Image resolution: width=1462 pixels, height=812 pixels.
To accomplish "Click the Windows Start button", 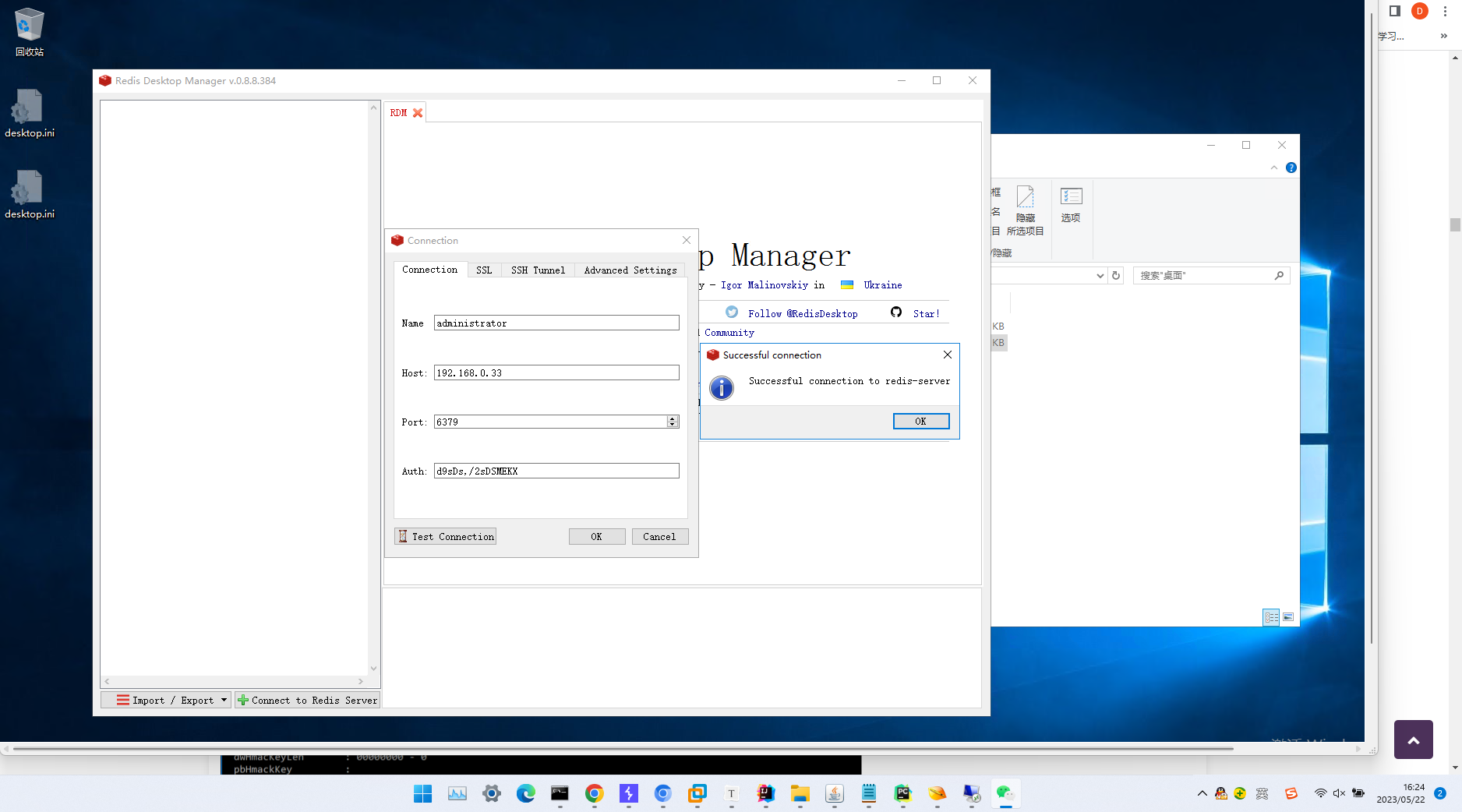I will click(422, 793).
